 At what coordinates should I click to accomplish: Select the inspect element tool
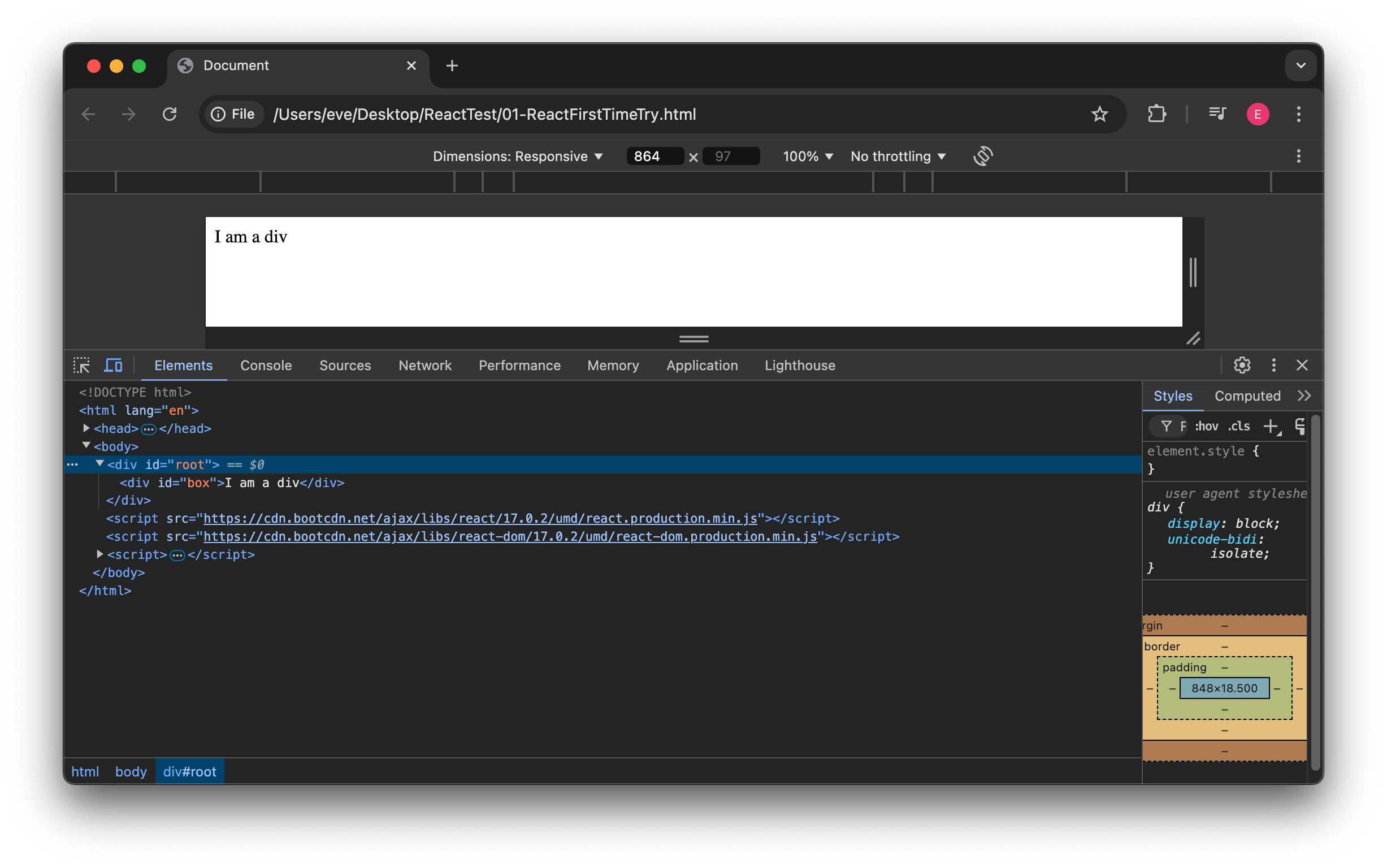tap(82, 365)
